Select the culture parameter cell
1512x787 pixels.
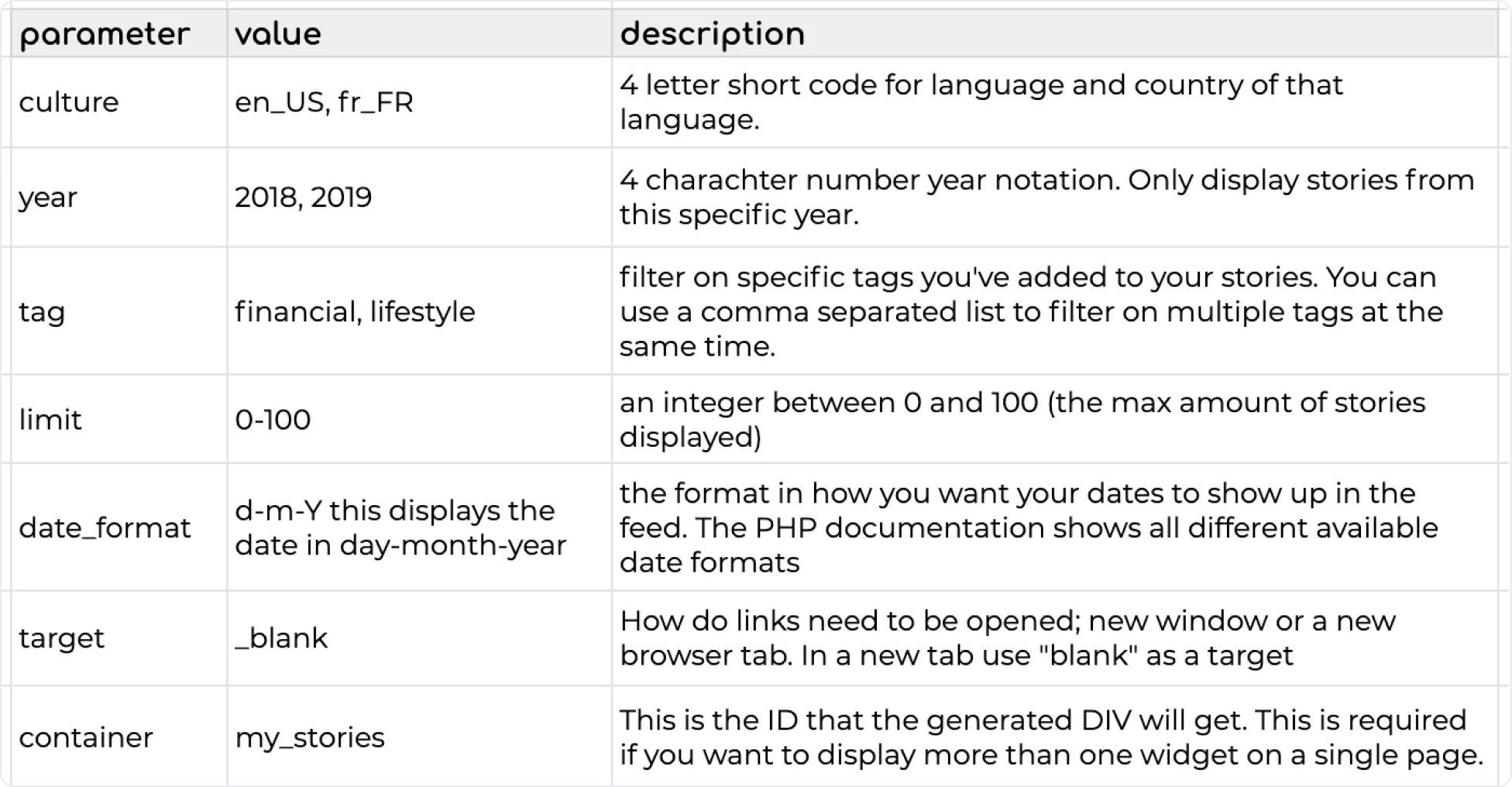(119, 102)
